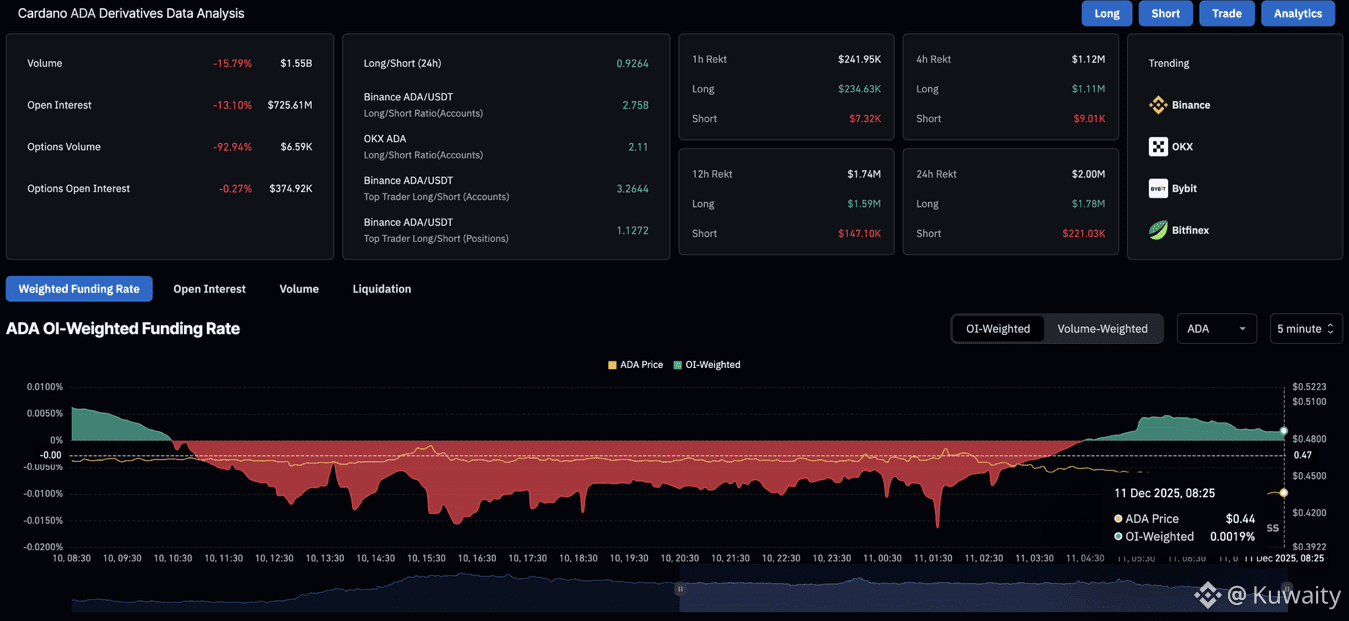Open the Analytics button

pyautogui.click(x=1297, y=14)
